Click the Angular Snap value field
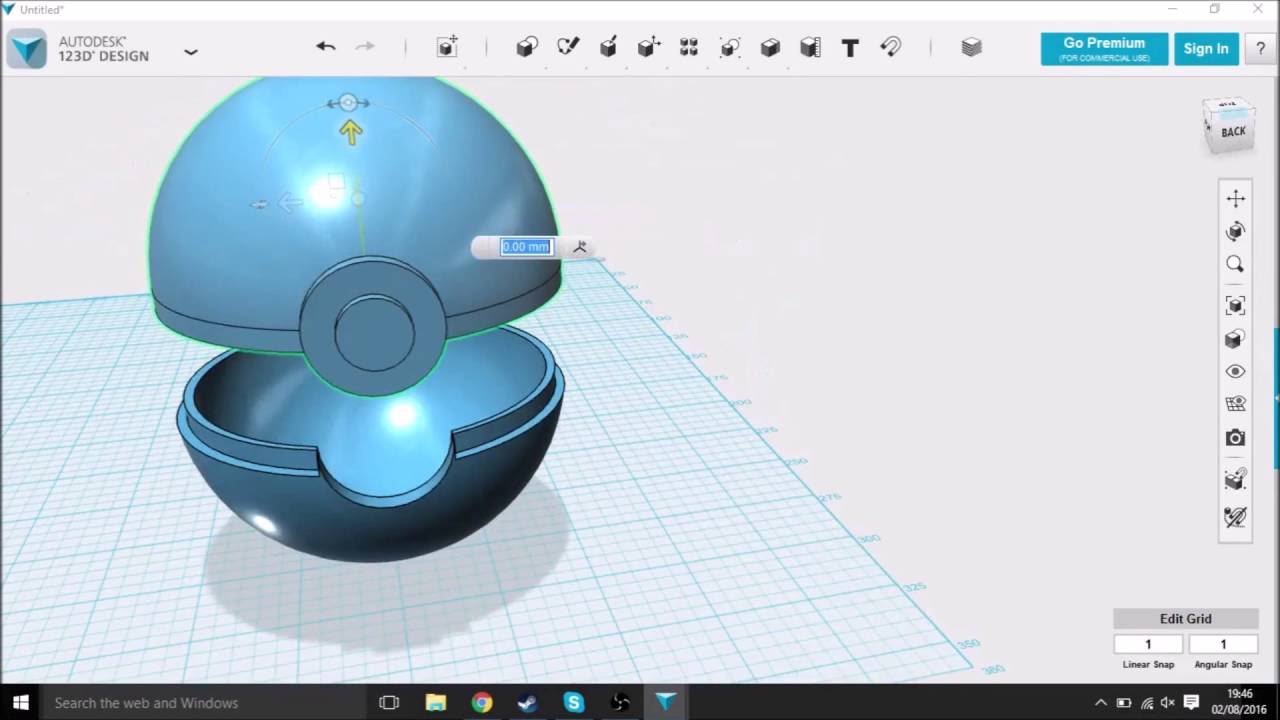This screenshot has height=720, width=1280. (x=1223, y=645)
